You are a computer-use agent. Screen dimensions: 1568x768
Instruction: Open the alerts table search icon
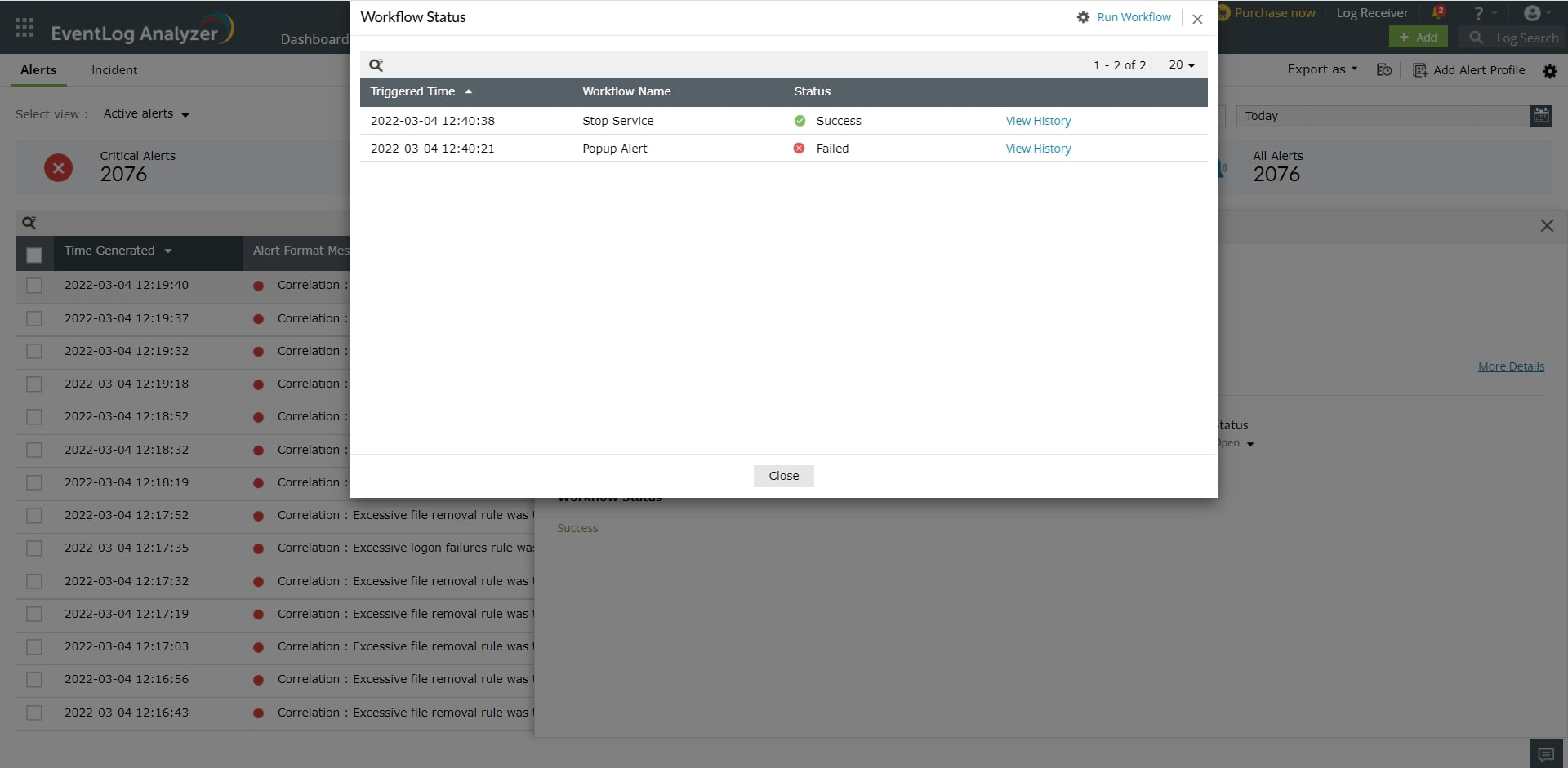[29, 223]
